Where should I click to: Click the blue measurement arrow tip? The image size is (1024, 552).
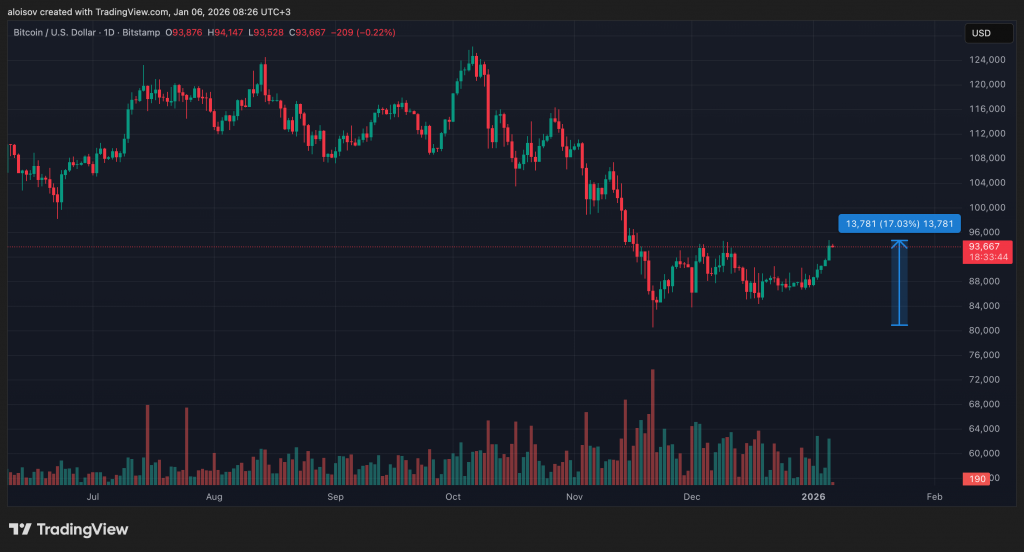click(900, 243)
